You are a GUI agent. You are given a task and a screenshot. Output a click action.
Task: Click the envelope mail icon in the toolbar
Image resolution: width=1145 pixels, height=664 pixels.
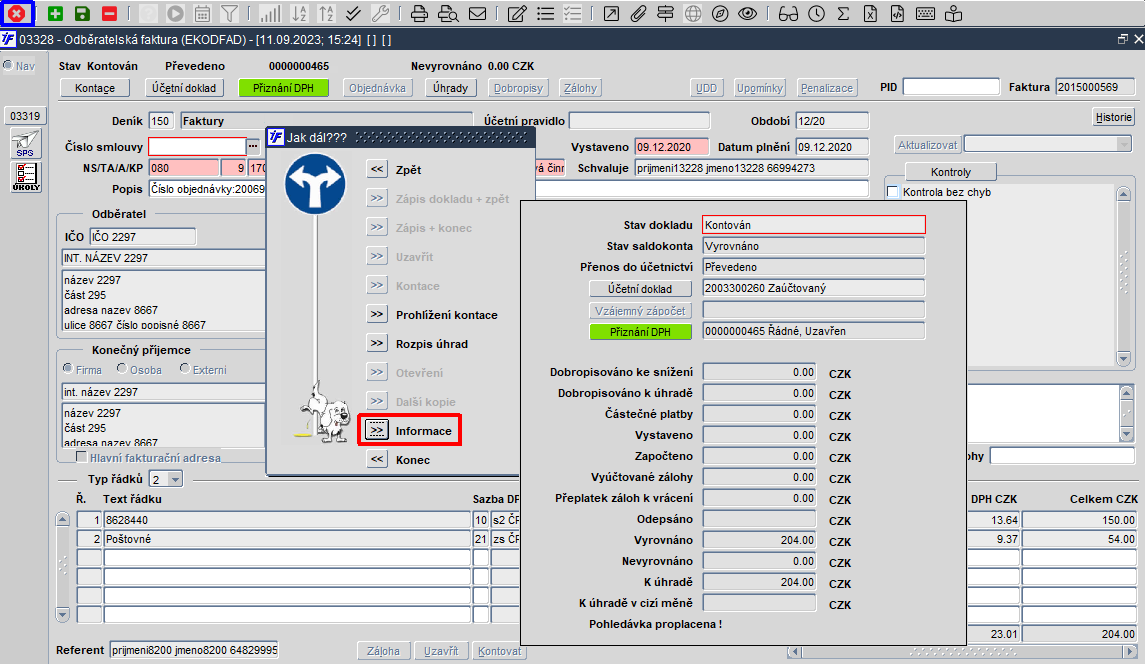pyautogui.click(x=478, y=14)
